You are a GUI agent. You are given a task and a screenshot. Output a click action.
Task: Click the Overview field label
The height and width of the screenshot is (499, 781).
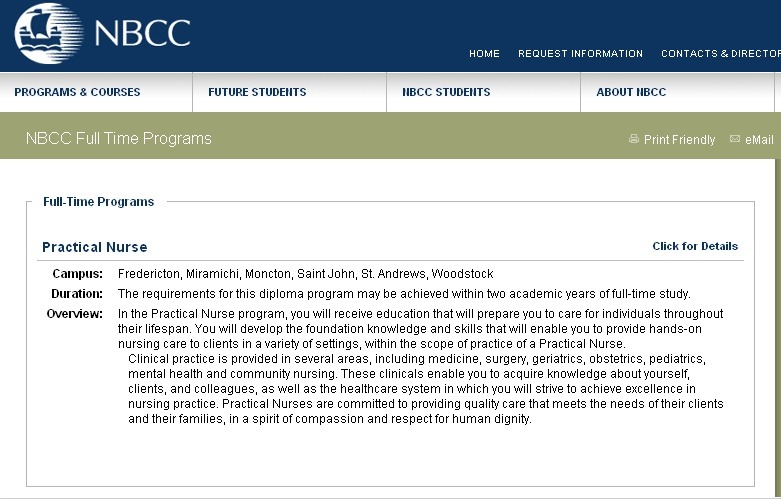point(75,314)
